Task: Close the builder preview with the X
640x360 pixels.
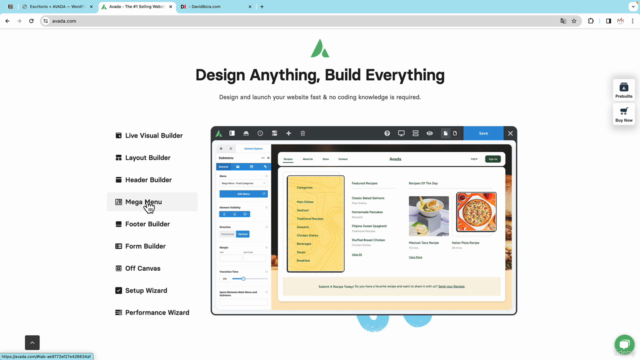Action: pyautogui.click(x=510, y=133)
